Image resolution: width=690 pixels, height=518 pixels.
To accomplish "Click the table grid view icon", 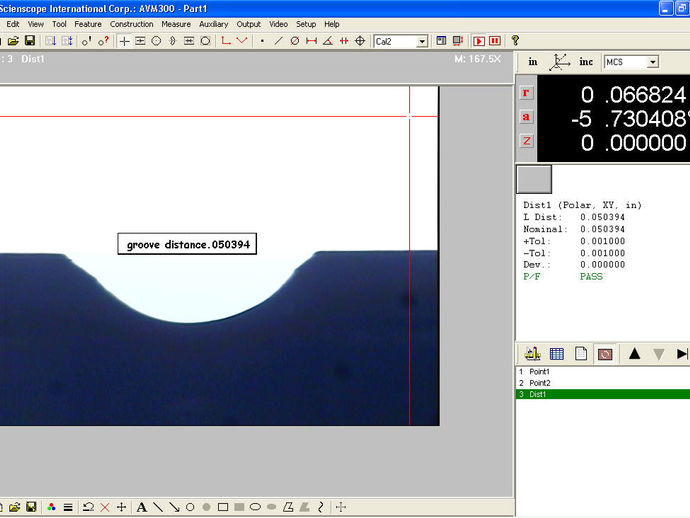I will [557, 354].
